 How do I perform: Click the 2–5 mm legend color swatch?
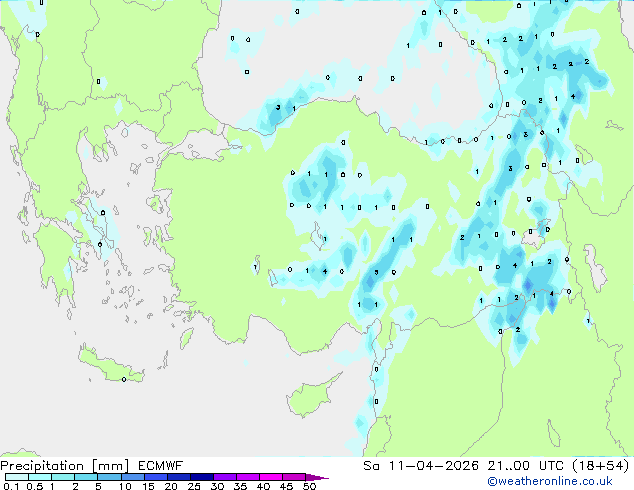pyautogui.click(x=86, y=477)
